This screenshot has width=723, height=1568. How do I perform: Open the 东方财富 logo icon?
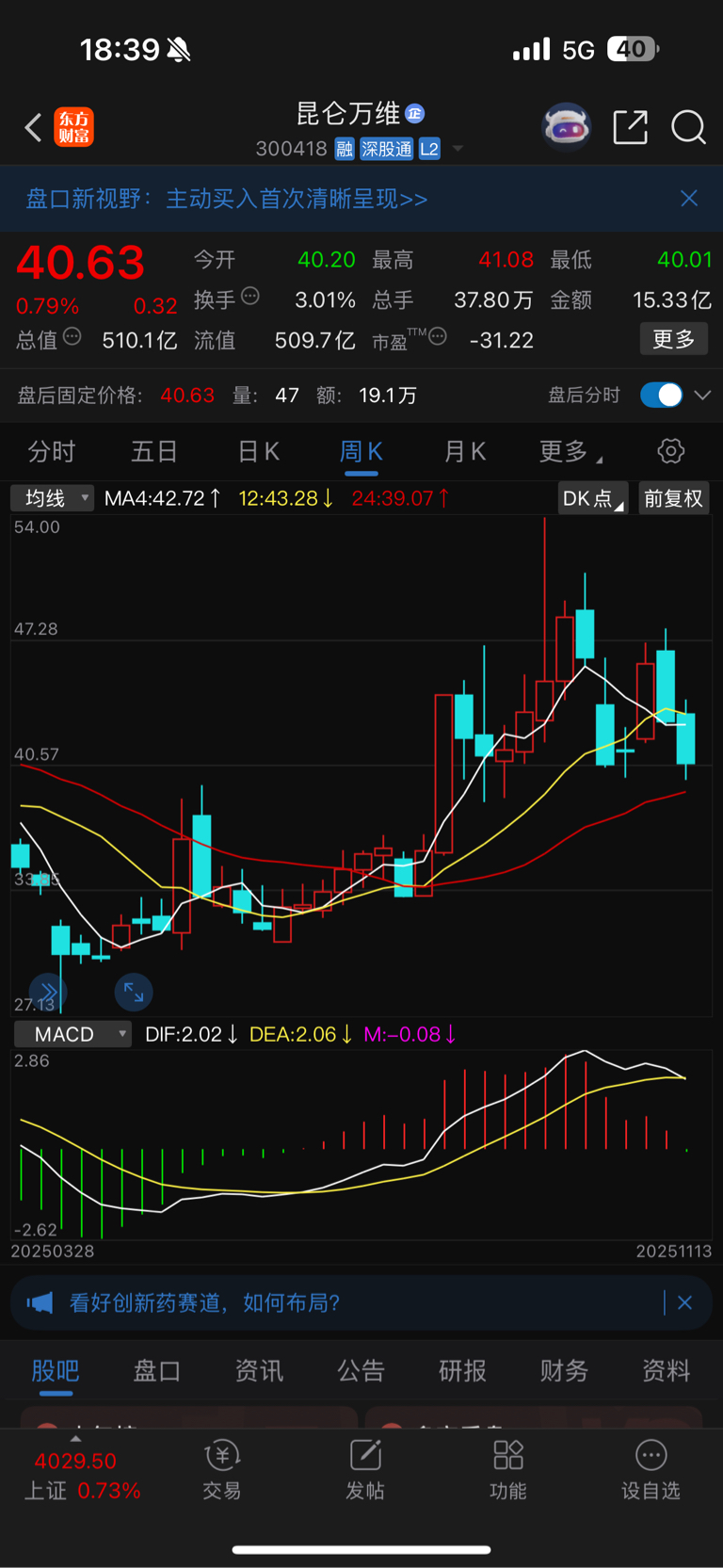point(73,127)
